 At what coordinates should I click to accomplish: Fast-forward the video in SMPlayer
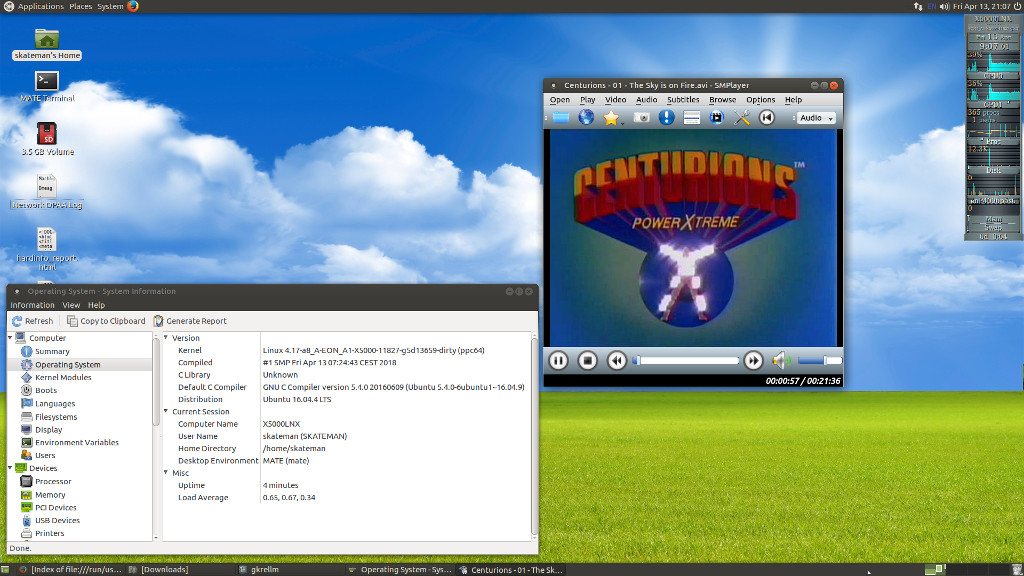pyautogui.click(x=753, y=360)
